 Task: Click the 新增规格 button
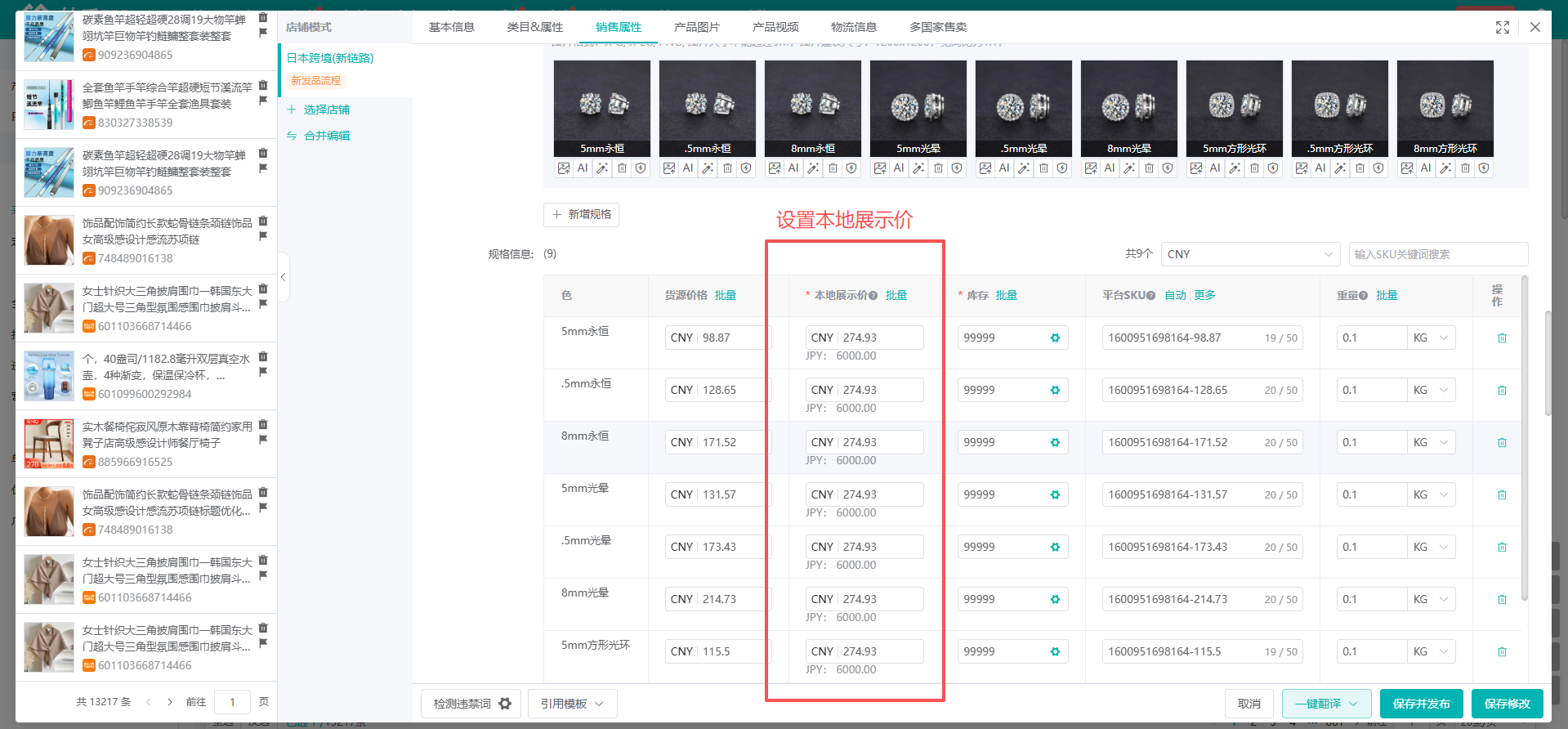581,214
